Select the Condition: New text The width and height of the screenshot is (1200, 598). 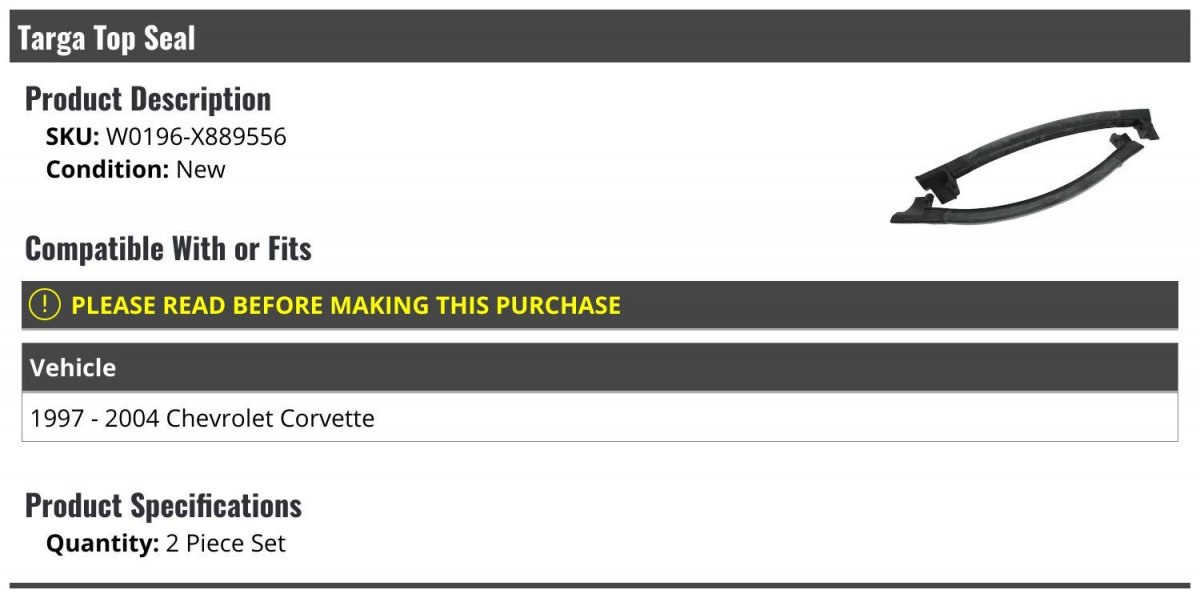click(136, 169)
